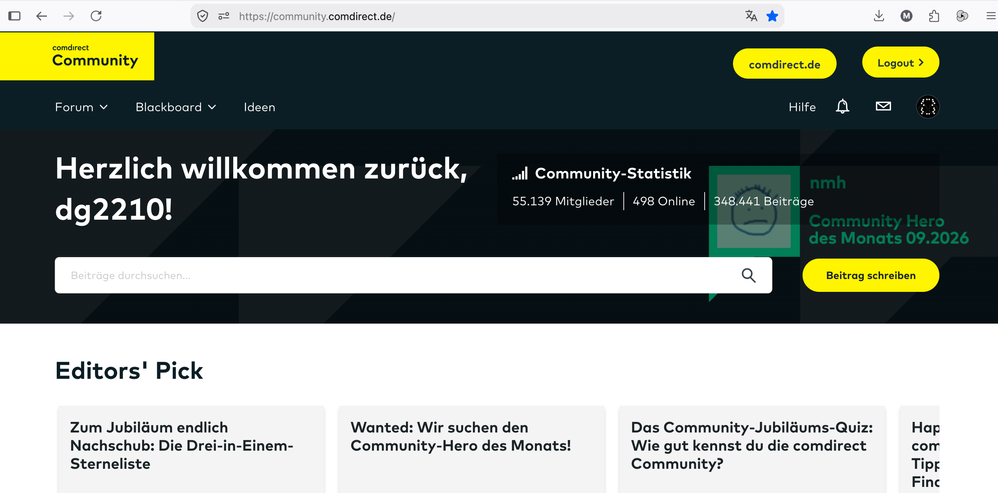Viewport: 998px width, 493px height.
Task: Toggle the browser sidebar icon
Action: tap(14, 16)
